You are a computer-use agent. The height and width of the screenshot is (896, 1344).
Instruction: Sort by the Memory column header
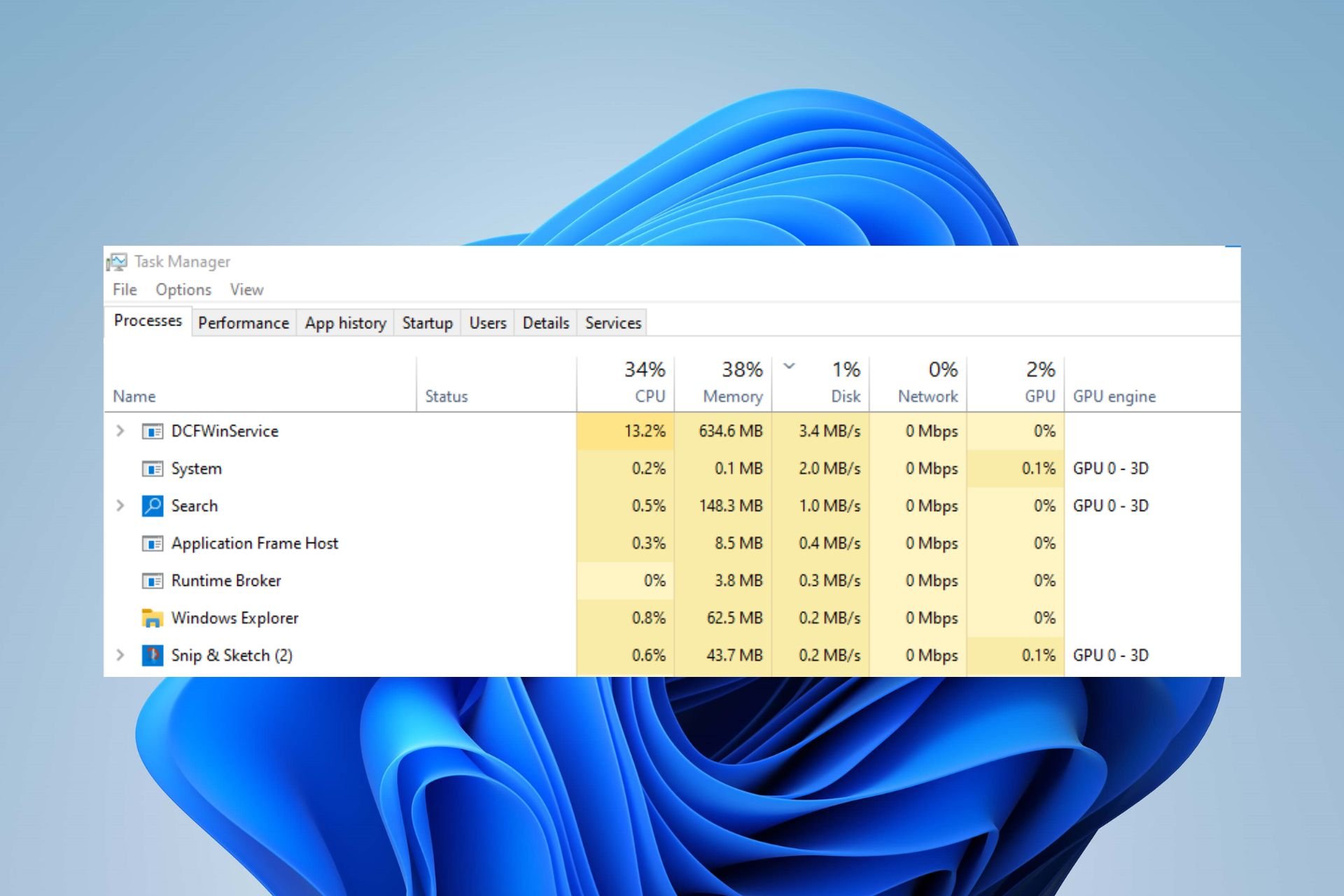click(723, 384)
